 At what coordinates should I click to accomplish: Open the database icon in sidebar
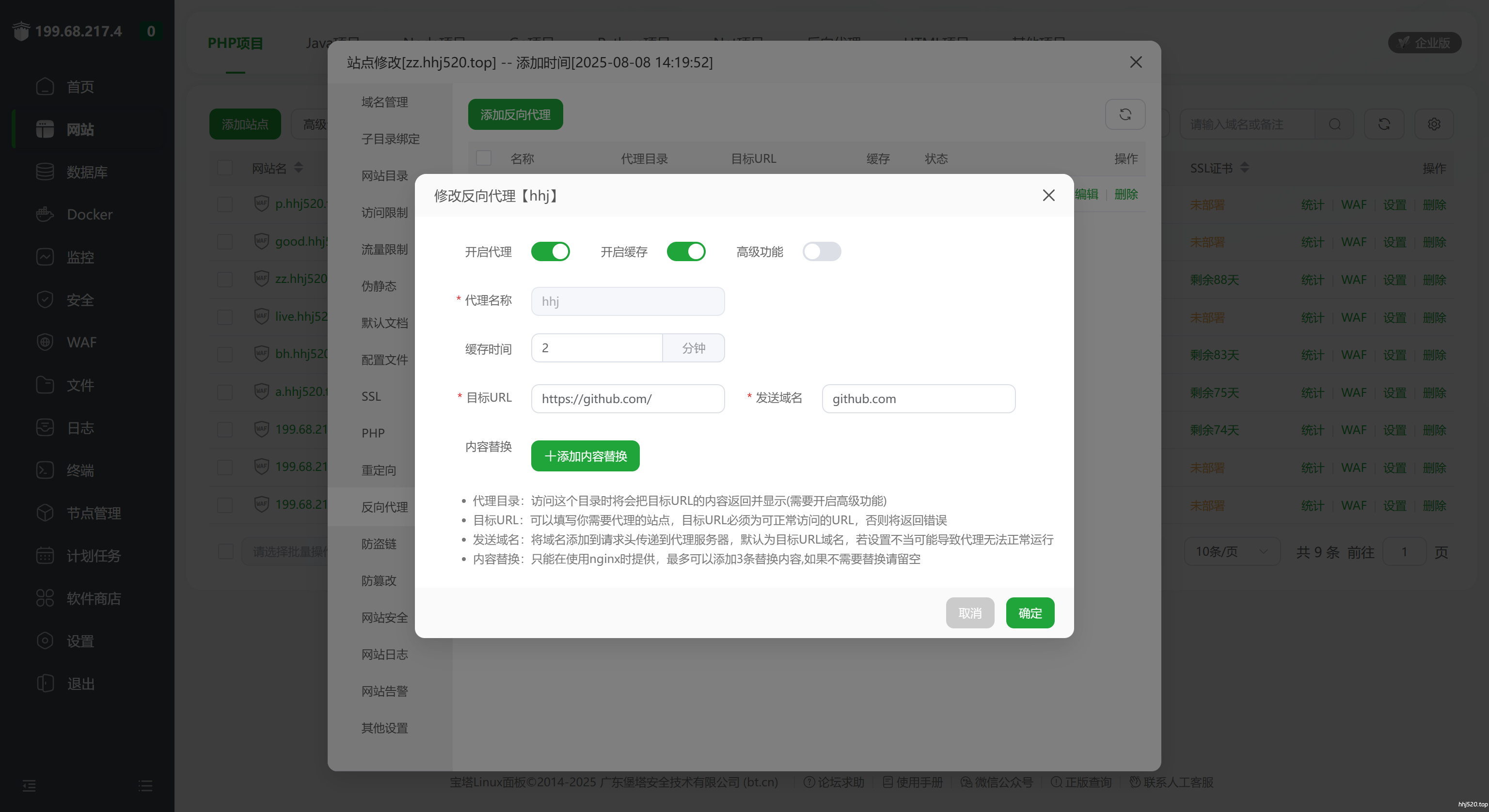pyautogui.click(x=45, y=172)
